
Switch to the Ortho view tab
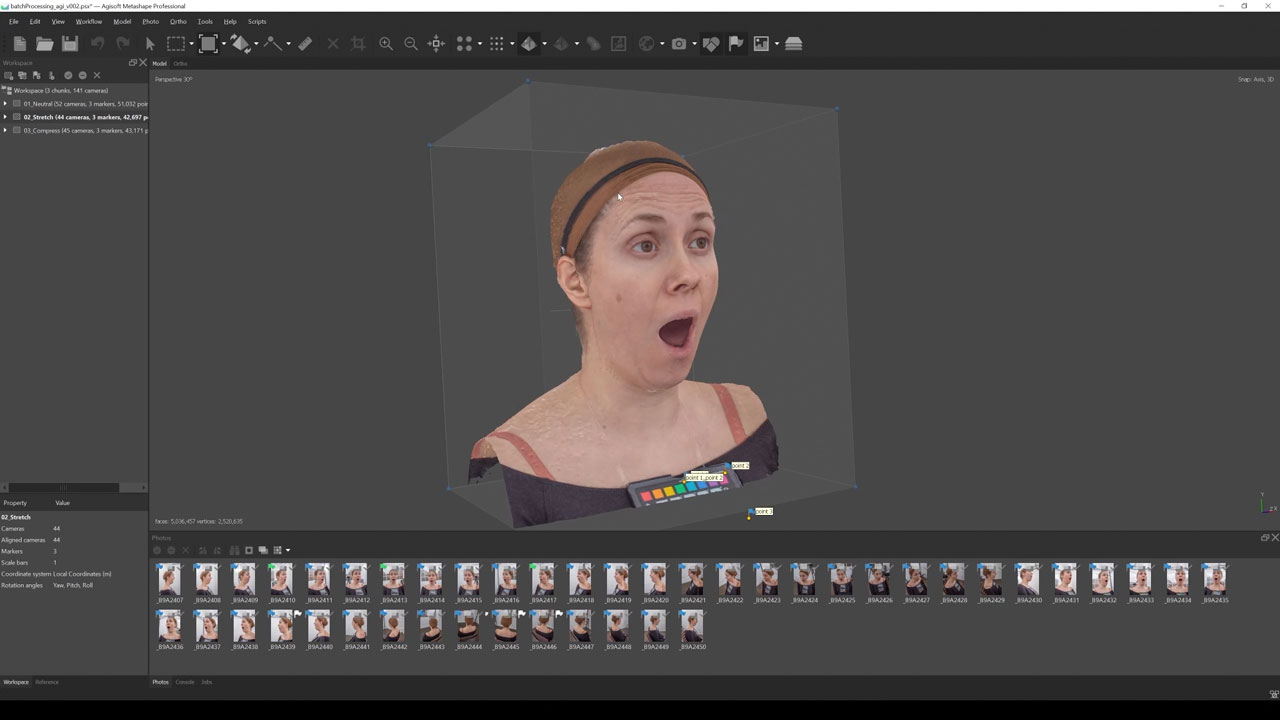pos(180,64)
